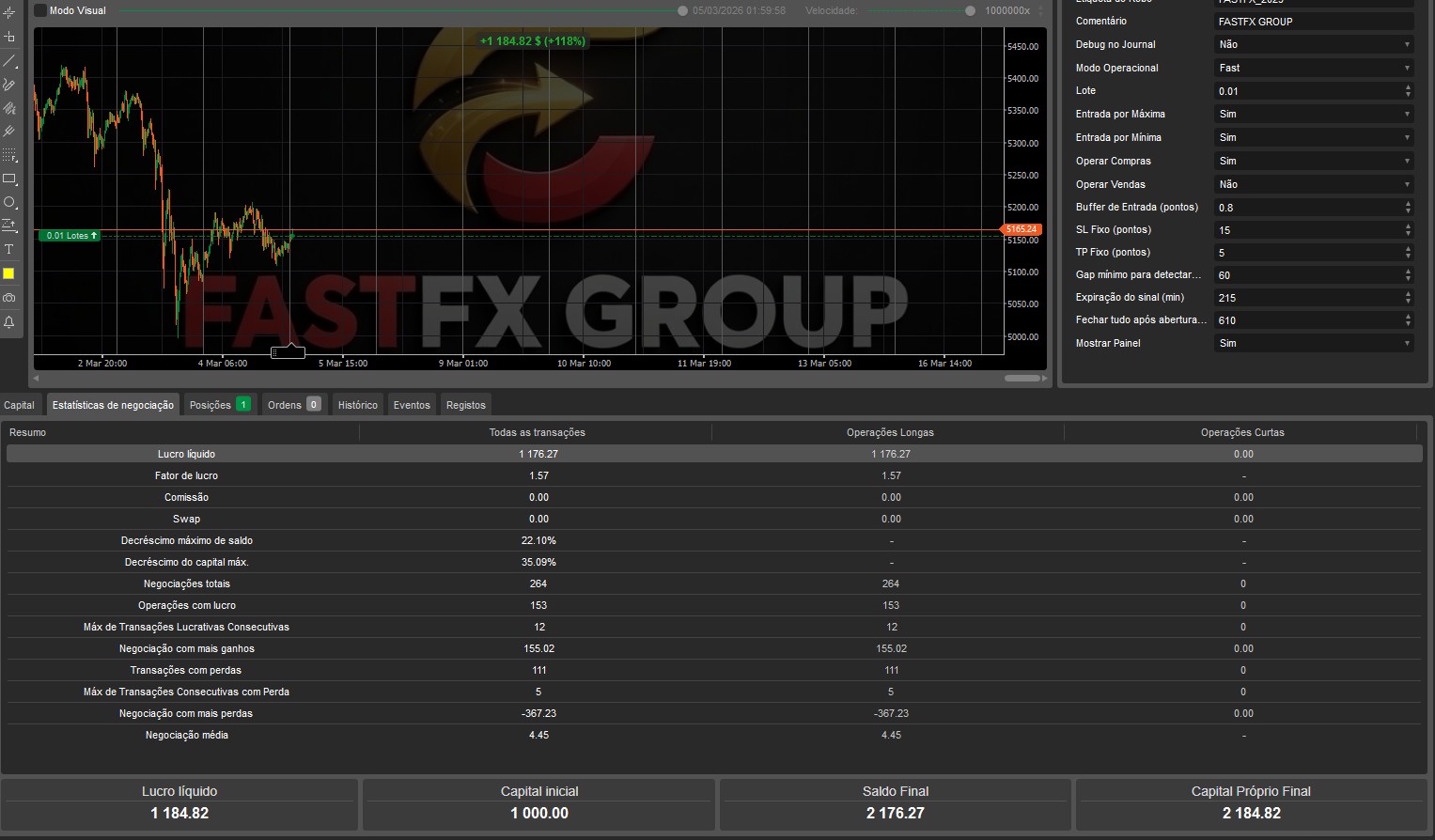Screen dimensions: 1435x840
Task: Toggle Mostrar Painel setting
Action: click(x=1312, y=343)
